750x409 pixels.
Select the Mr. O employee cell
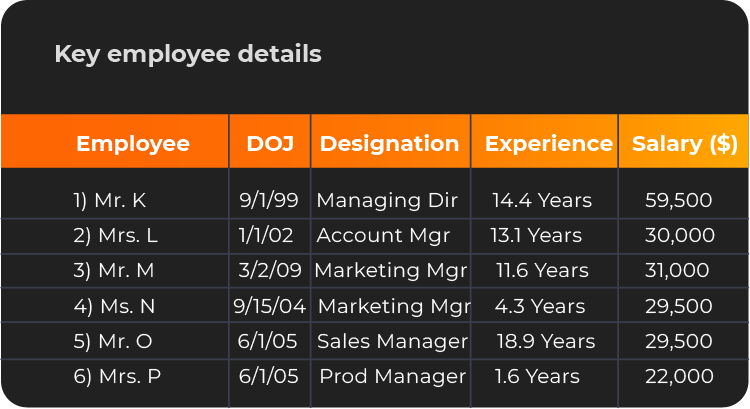click(x=112, y=342)
